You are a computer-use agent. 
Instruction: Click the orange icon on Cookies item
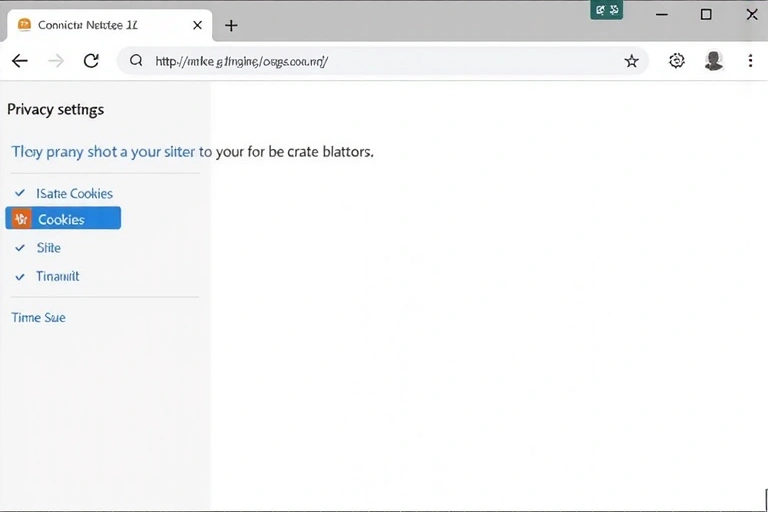pyautogui.click(x=21, y=219)
